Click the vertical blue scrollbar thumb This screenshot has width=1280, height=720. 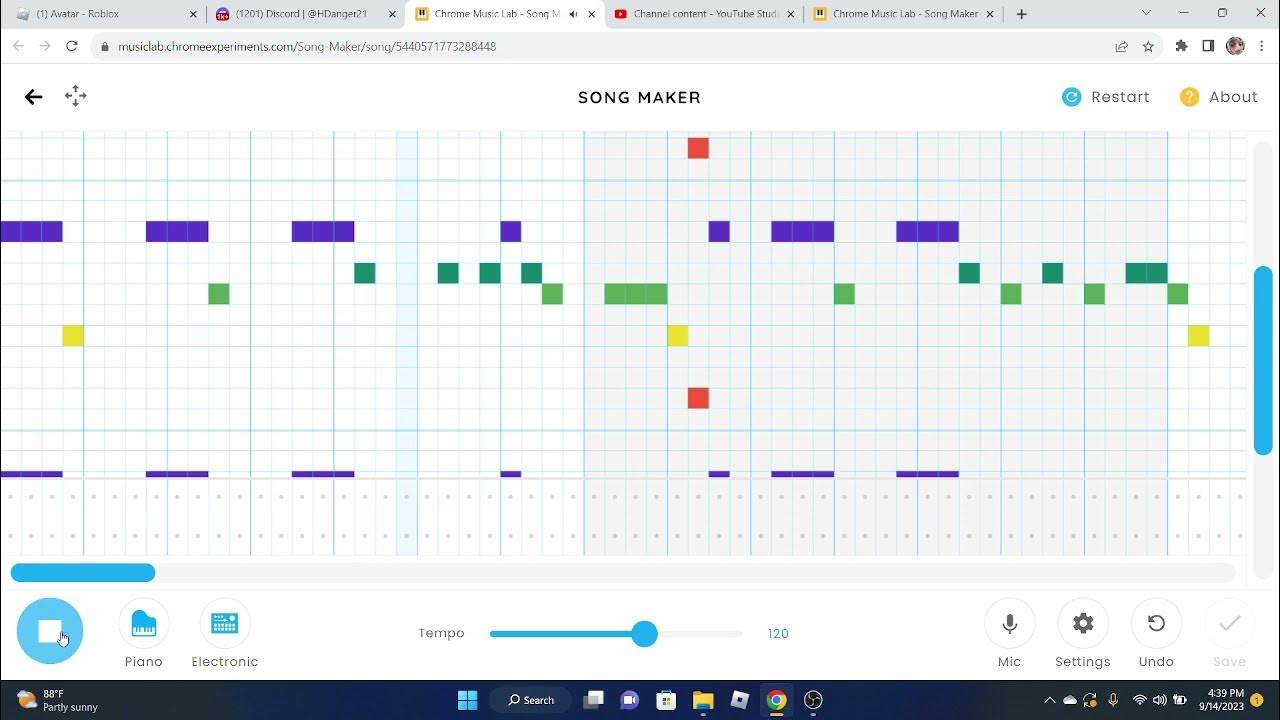coord(1263,361)
